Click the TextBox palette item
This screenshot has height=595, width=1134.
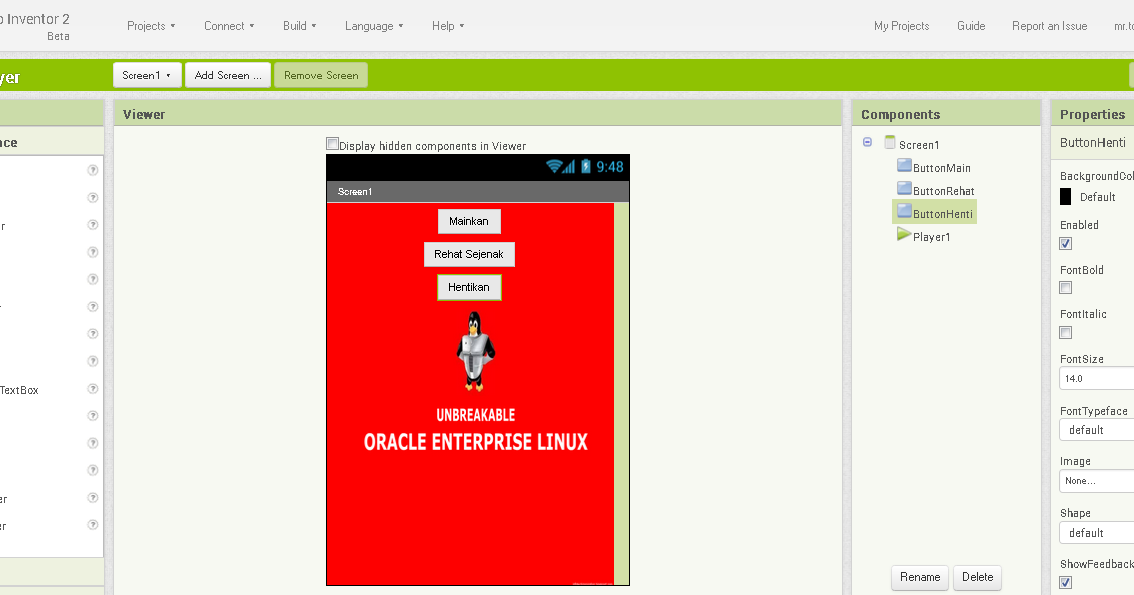tap(19, 390)
